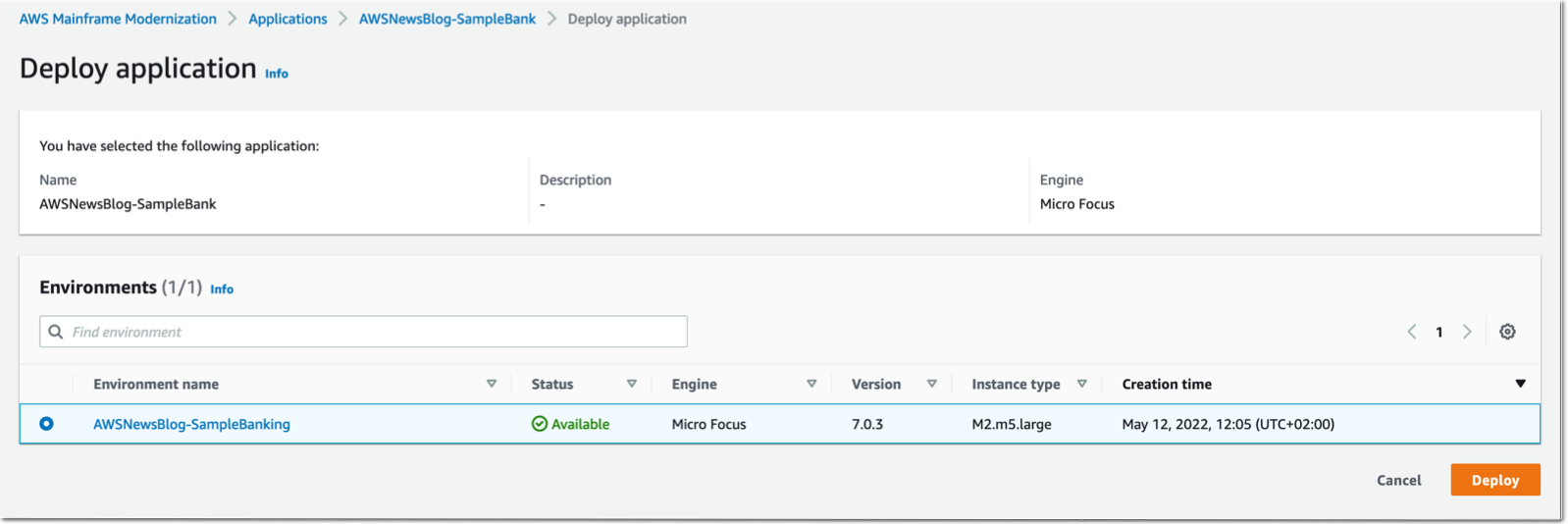Click application name AWSNewsBlog-SampleBank value
Screen dimensions: 1568x524
point(128,204)
